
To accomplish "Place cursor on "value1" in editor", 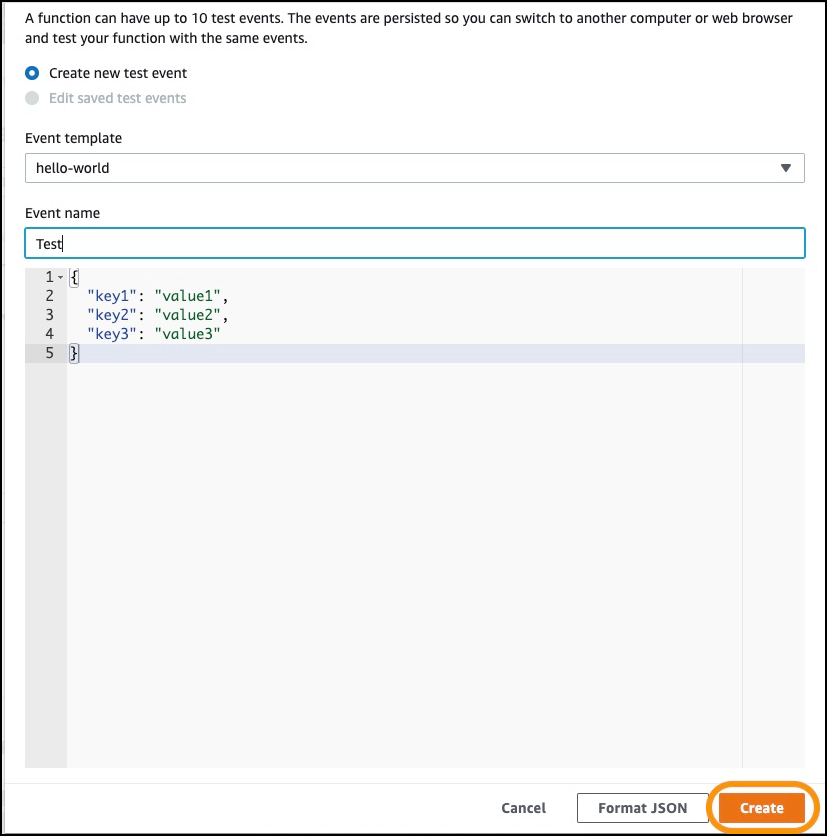I will click(187, 296).
